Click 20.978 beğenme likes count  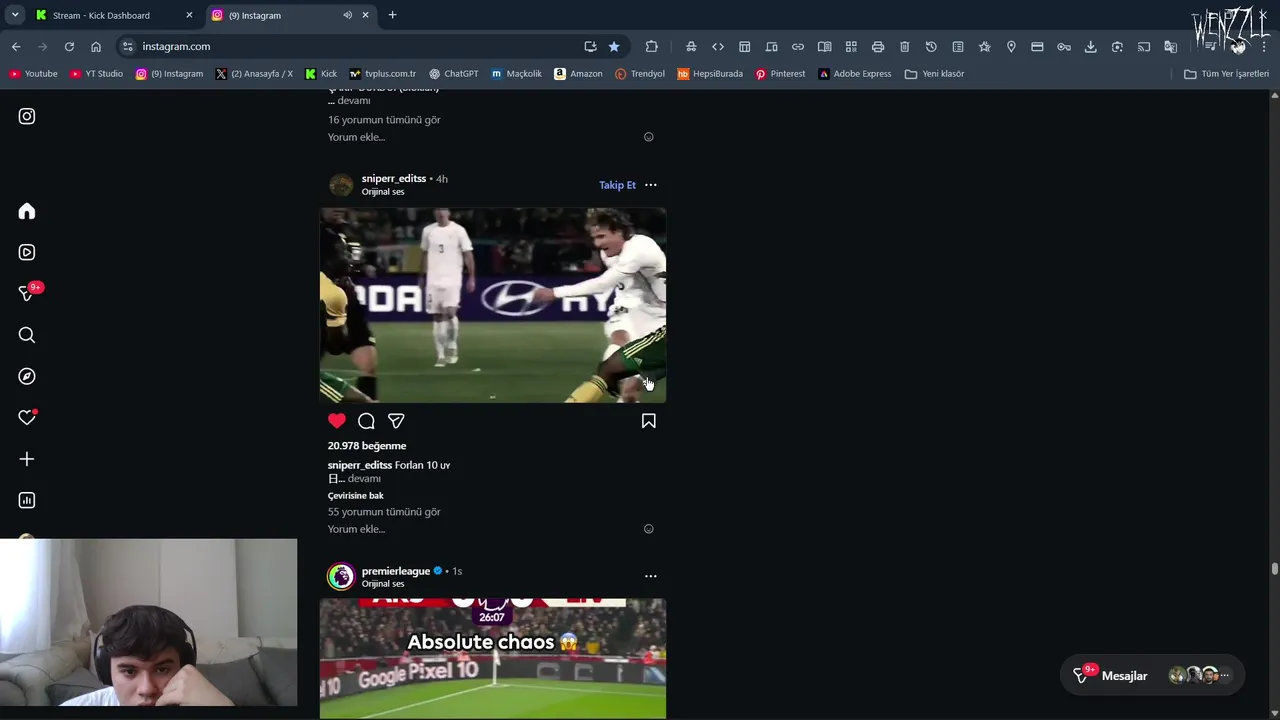[366, 446]
